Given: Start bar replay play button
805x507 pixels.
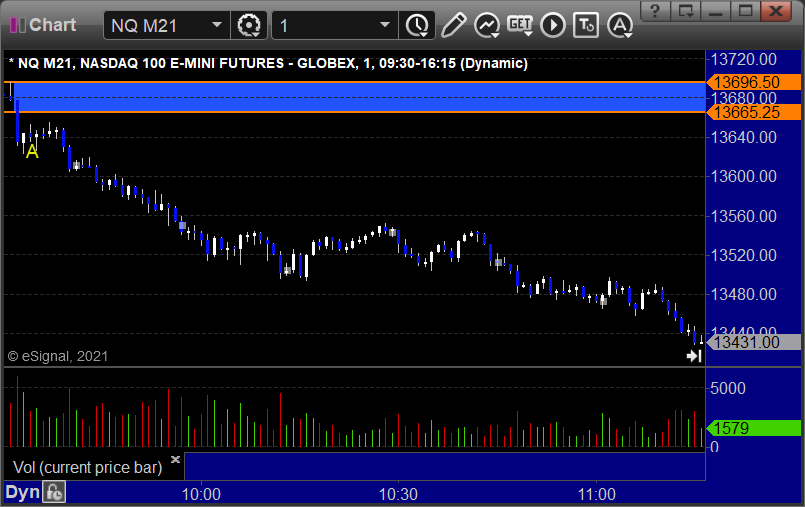Looking at the screenshot, I should pos(552,25).
